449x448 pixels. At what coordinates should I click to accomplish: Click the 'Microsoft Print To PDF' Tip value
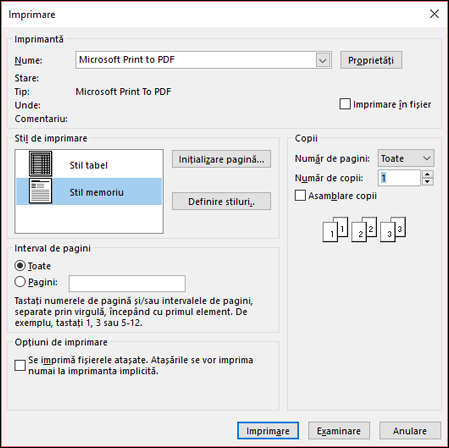(123, 92)
